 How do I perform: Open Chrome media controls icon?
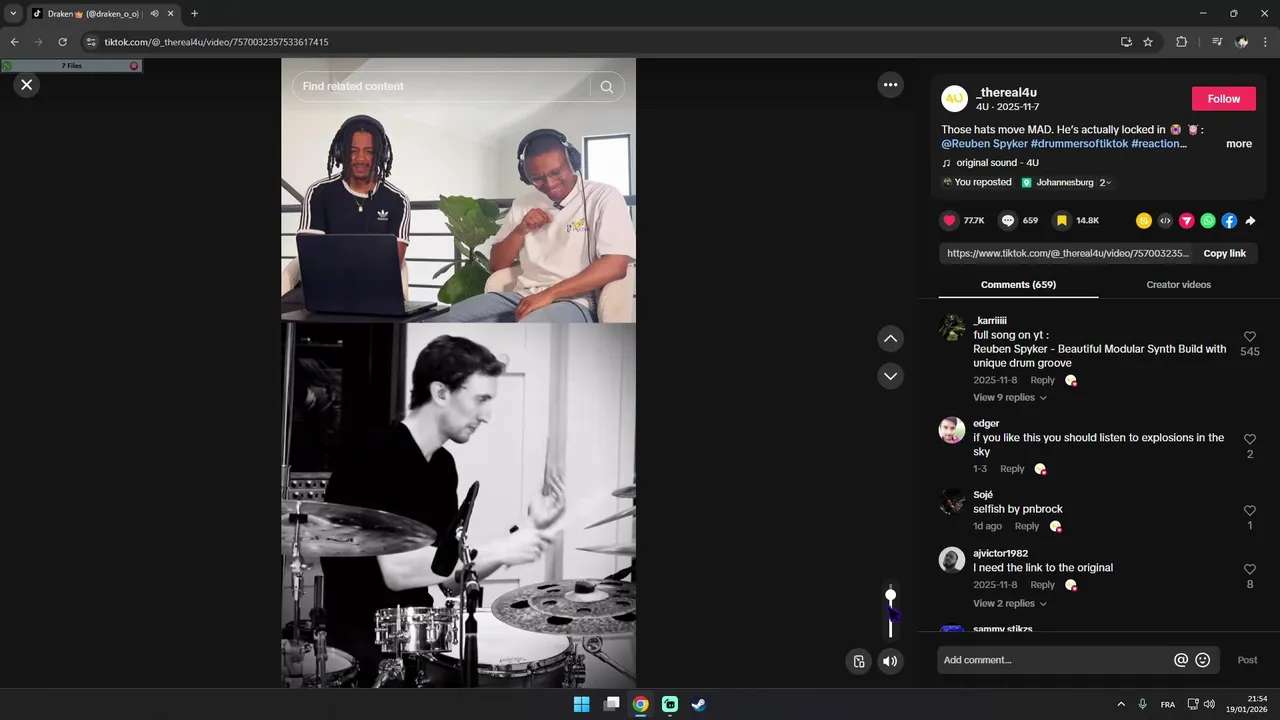click(1217, 42)
